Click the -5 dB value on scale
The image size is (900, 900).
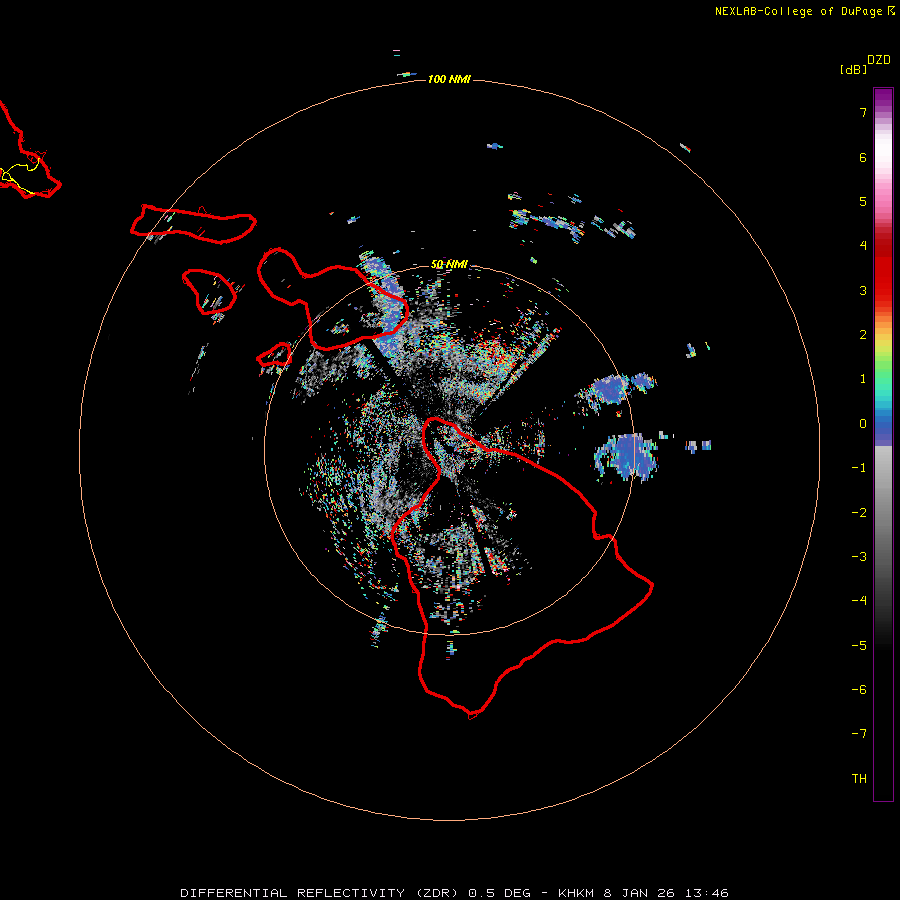[859, 646]
